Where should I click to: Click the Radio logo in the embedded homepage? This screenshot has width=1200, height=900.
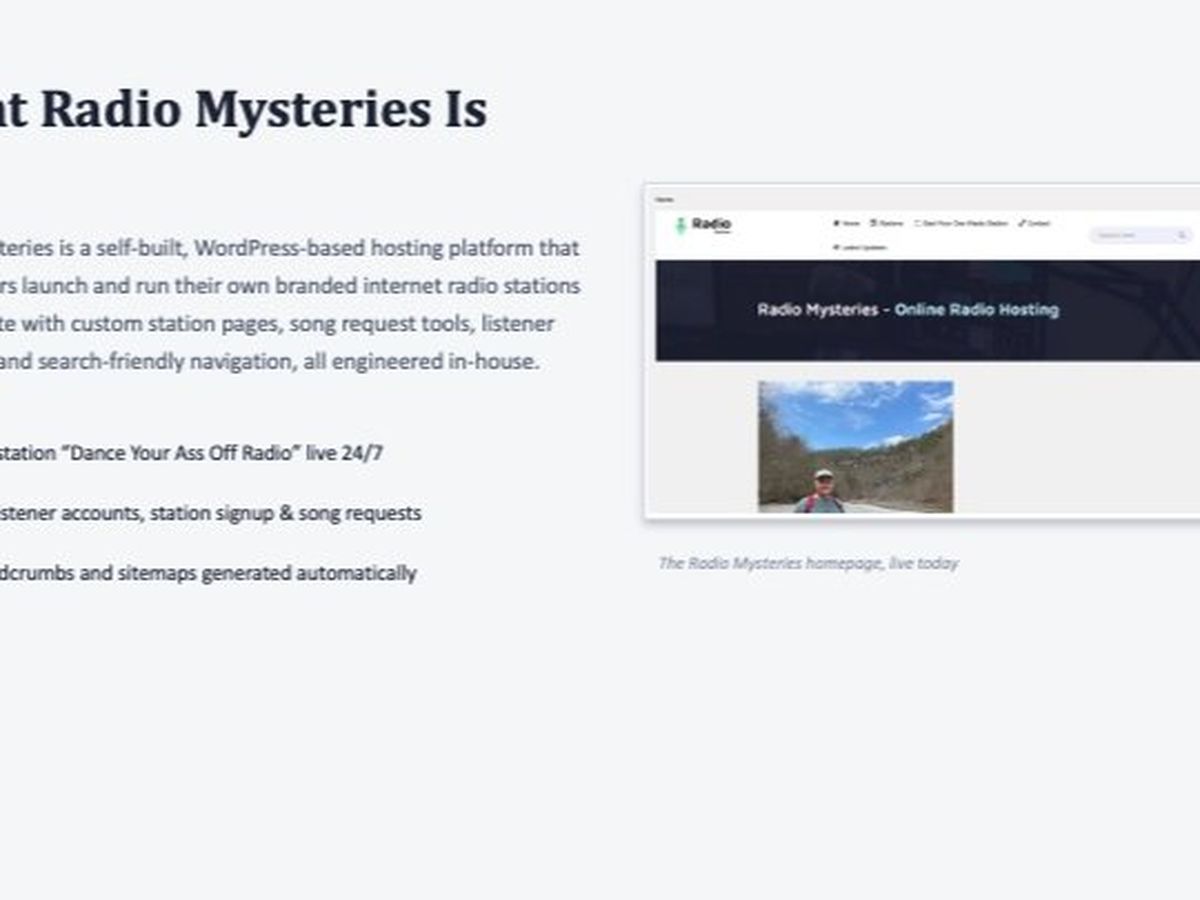click(x=704, y=226)
